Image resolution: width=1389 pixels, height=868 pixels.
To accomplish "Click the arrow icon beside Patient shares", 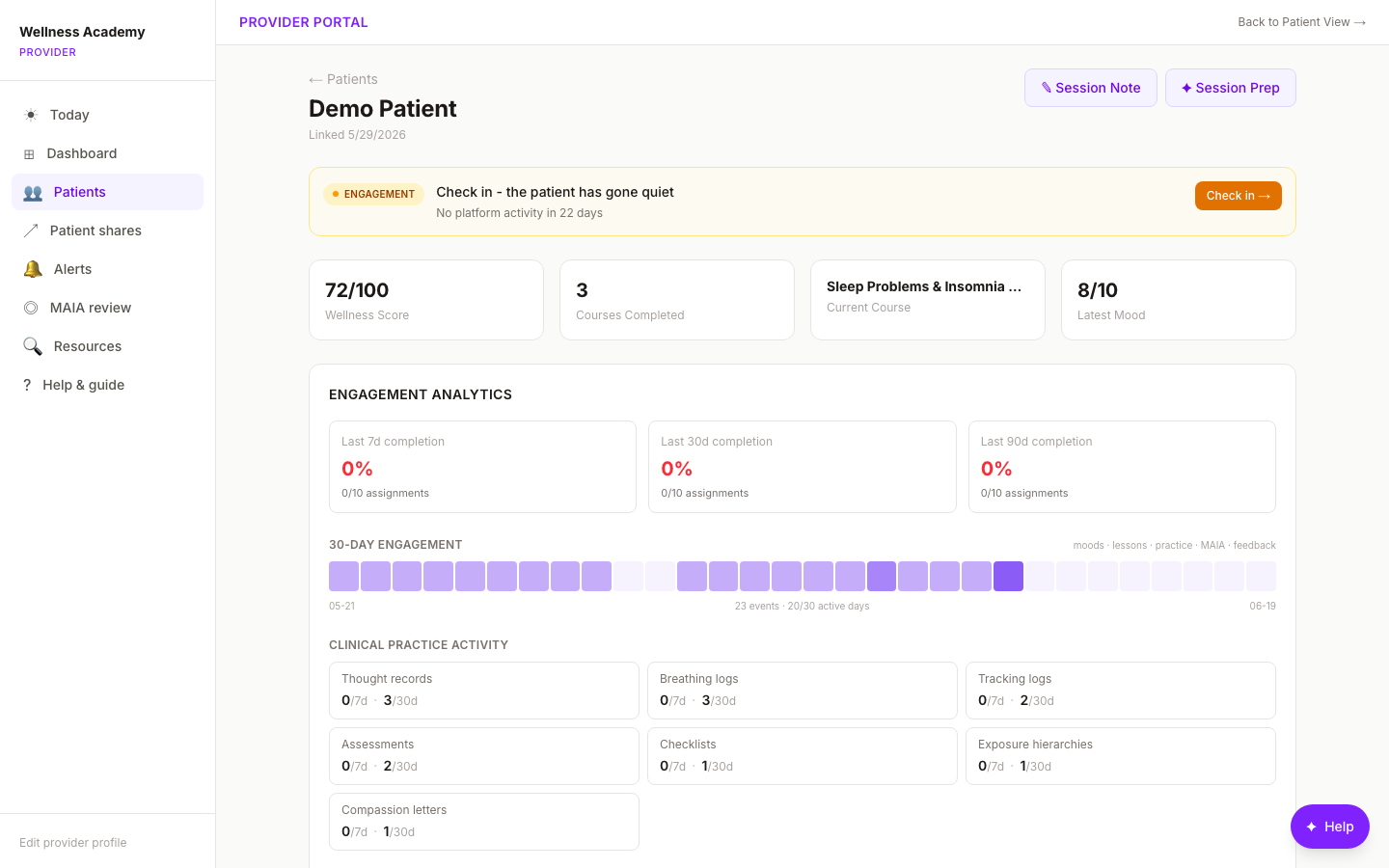I will pos(31,231).
